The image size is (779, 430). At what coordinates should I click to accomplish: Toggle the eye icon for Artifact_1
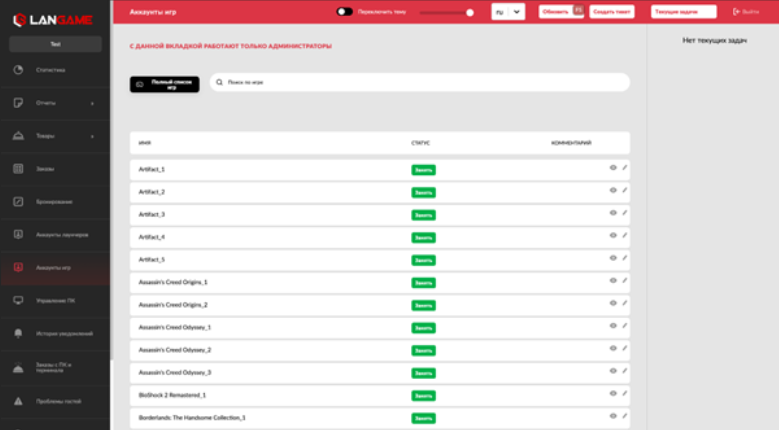click(x=613, y=168)
